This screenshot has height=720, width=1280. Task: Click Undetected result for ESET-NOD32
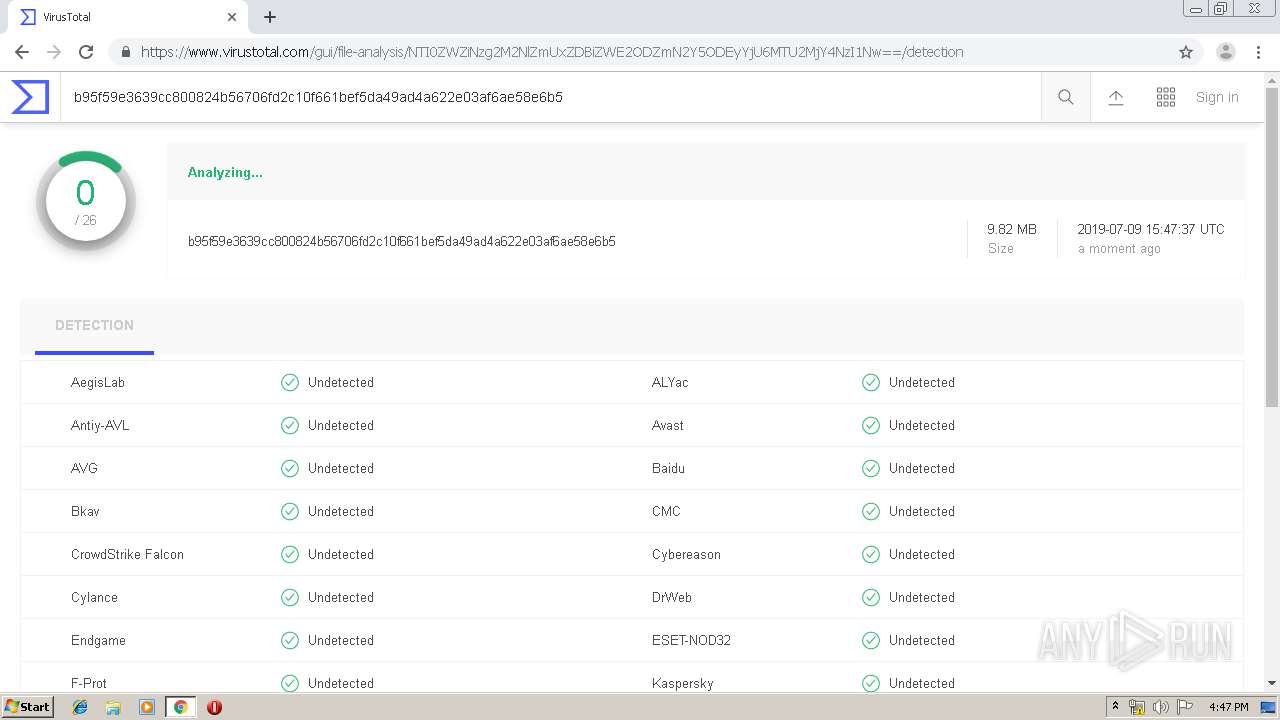click(922, 640)
